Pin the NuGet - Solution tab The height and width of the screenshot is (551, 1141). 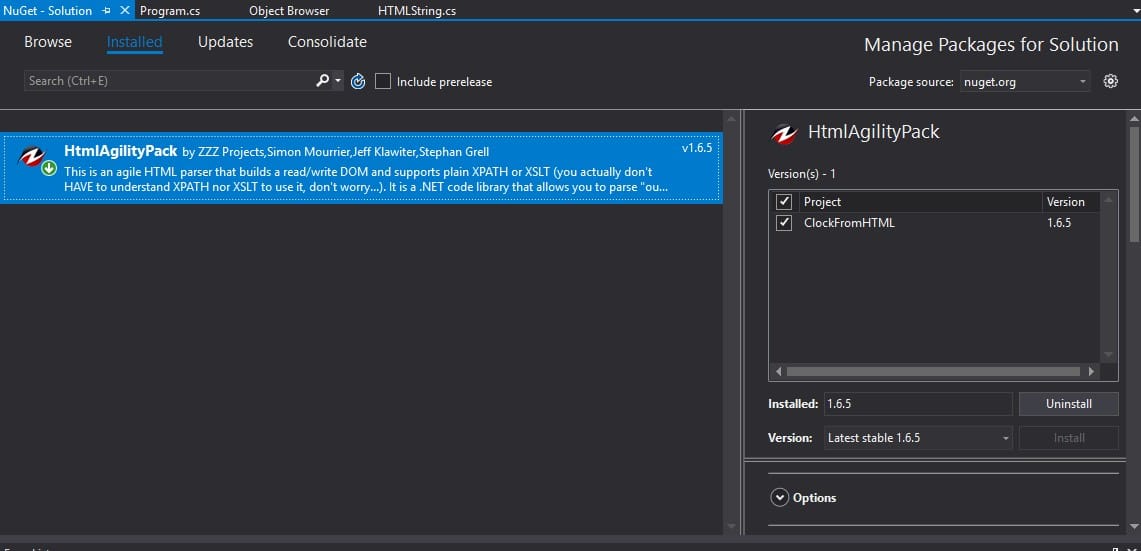(107, 11)
